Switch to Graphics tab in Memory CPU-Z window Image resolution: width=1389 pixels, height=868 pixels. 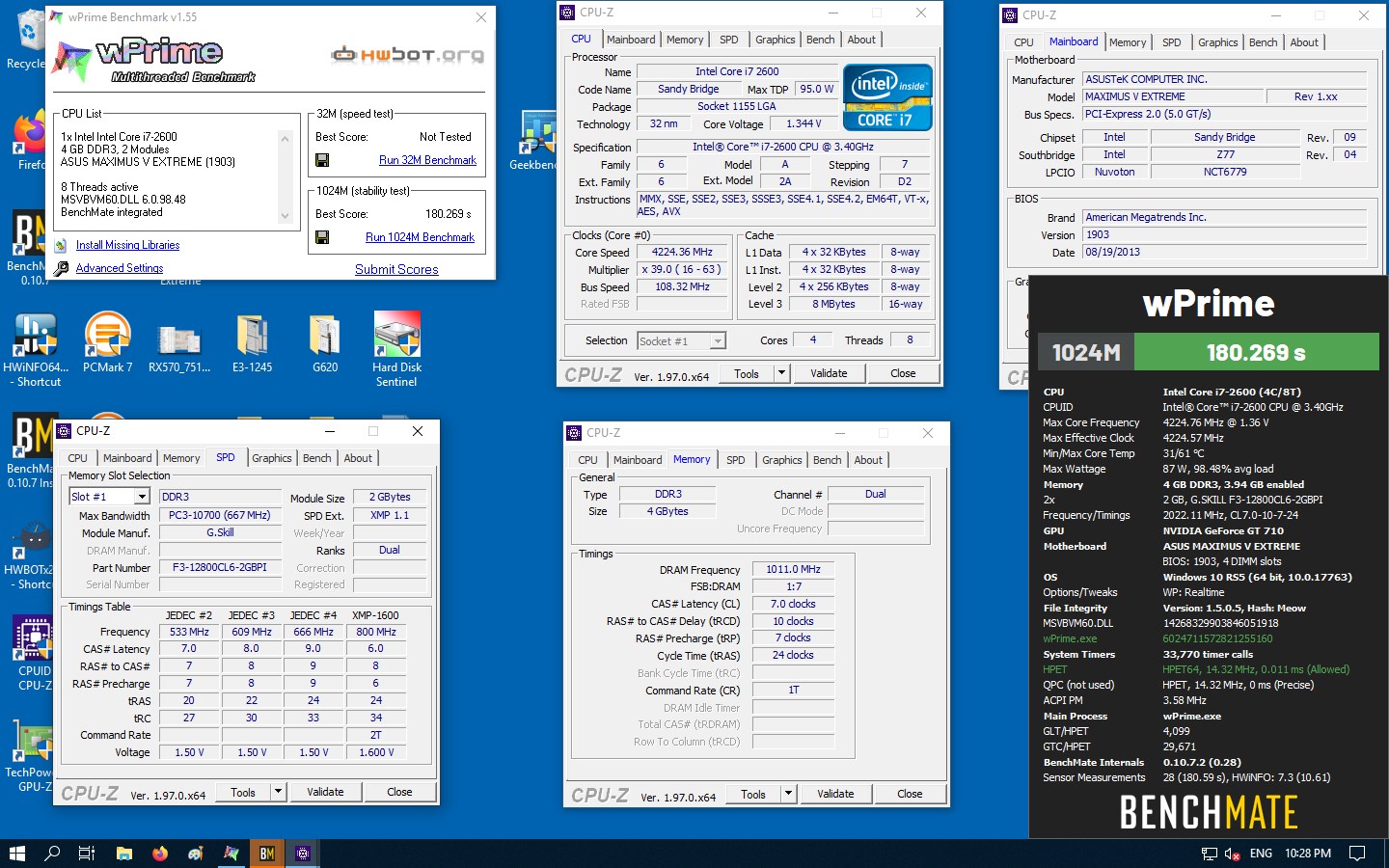[782, 460]
